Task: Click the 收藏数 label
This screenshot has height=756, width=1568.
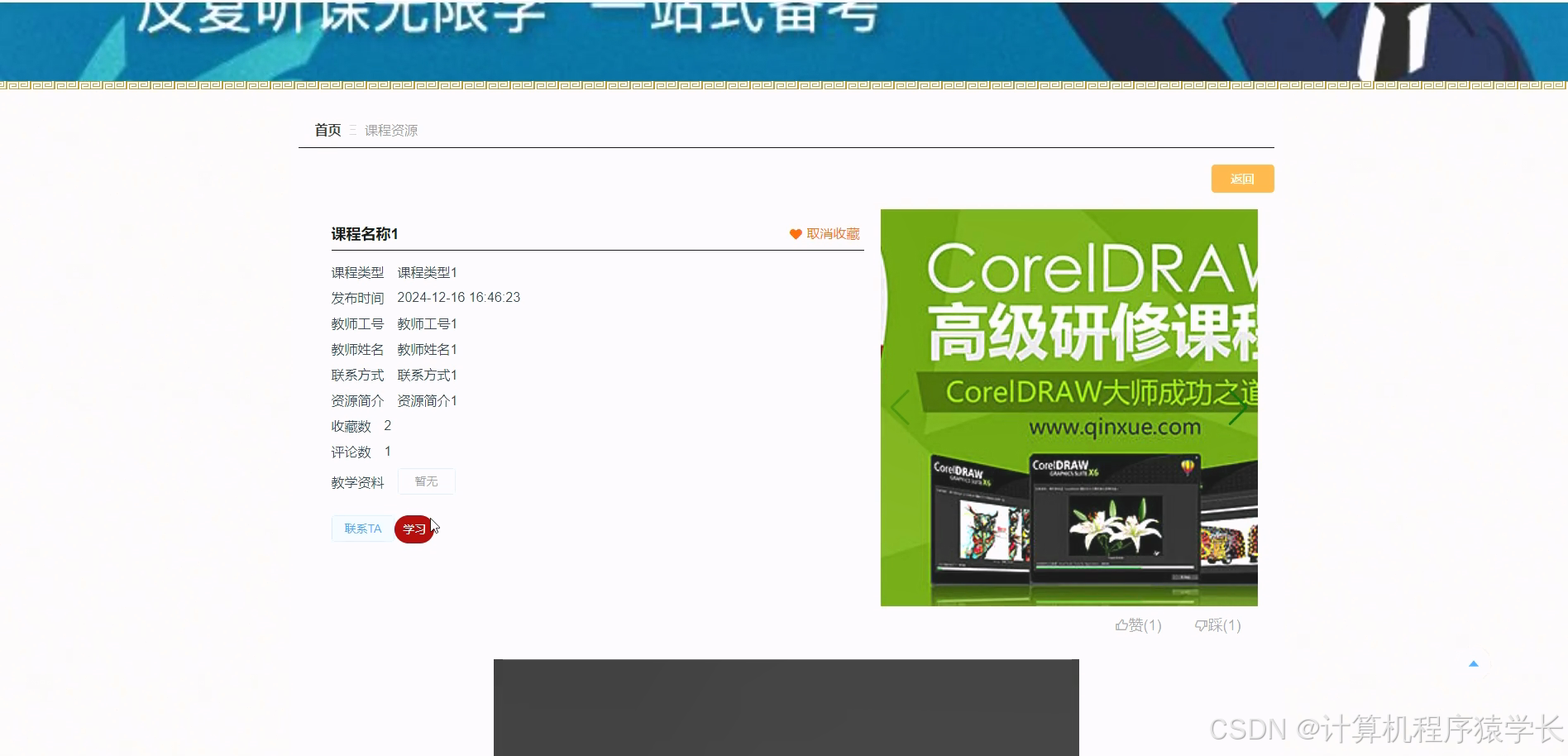Action: [351, 426]
